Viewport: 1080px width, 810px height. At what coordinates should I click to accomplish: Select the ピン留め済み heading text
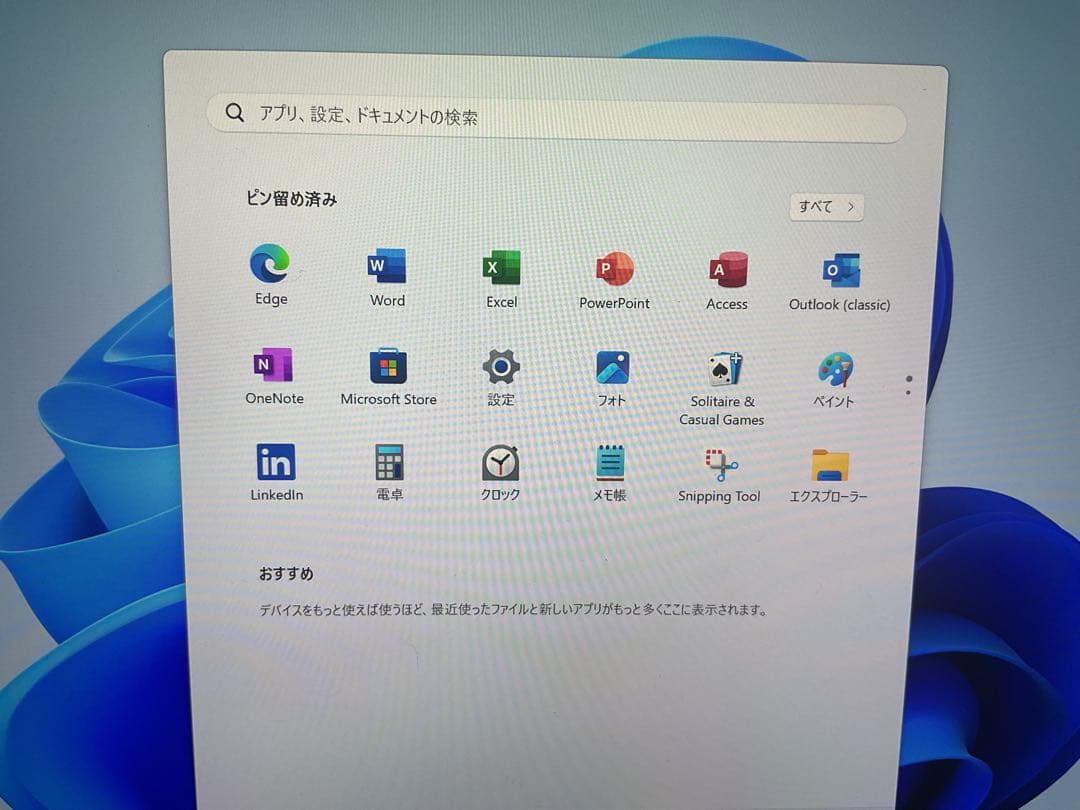(x=291, y=199)
